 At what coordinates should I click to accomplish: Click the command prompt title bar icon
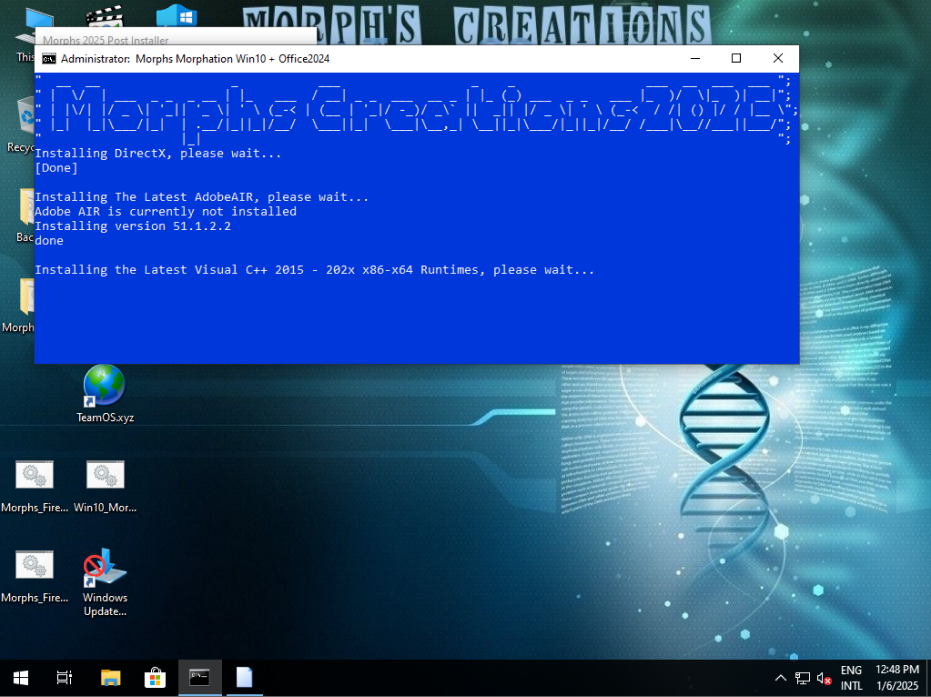[49, 59]
